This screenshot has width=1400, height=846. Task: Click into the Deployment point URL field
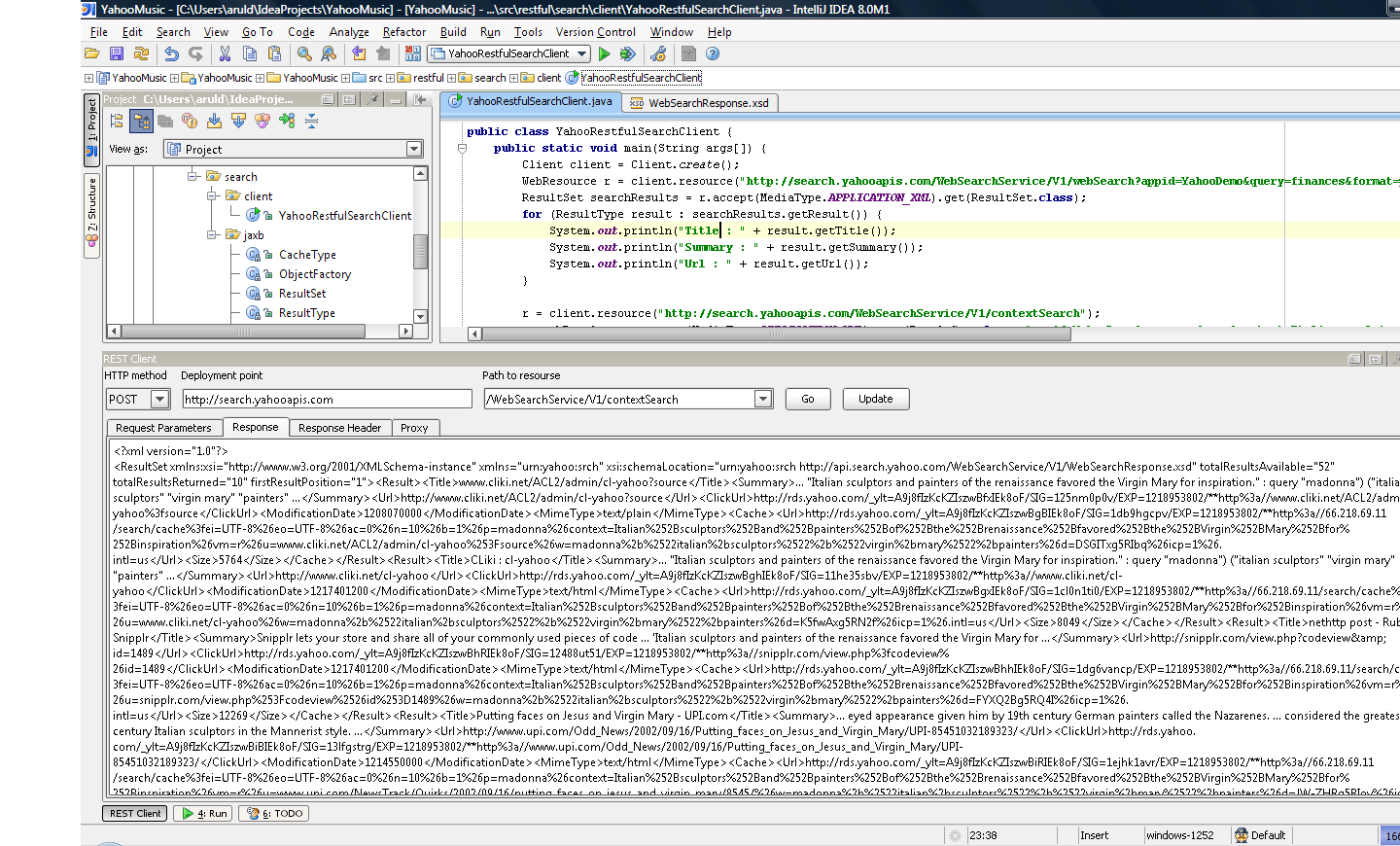pos(327,399)
